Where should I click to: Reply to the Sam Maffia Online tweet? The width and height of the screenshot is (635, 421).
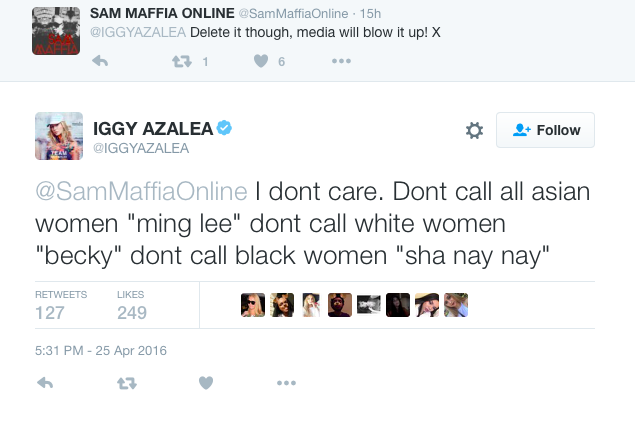[100, 61]
